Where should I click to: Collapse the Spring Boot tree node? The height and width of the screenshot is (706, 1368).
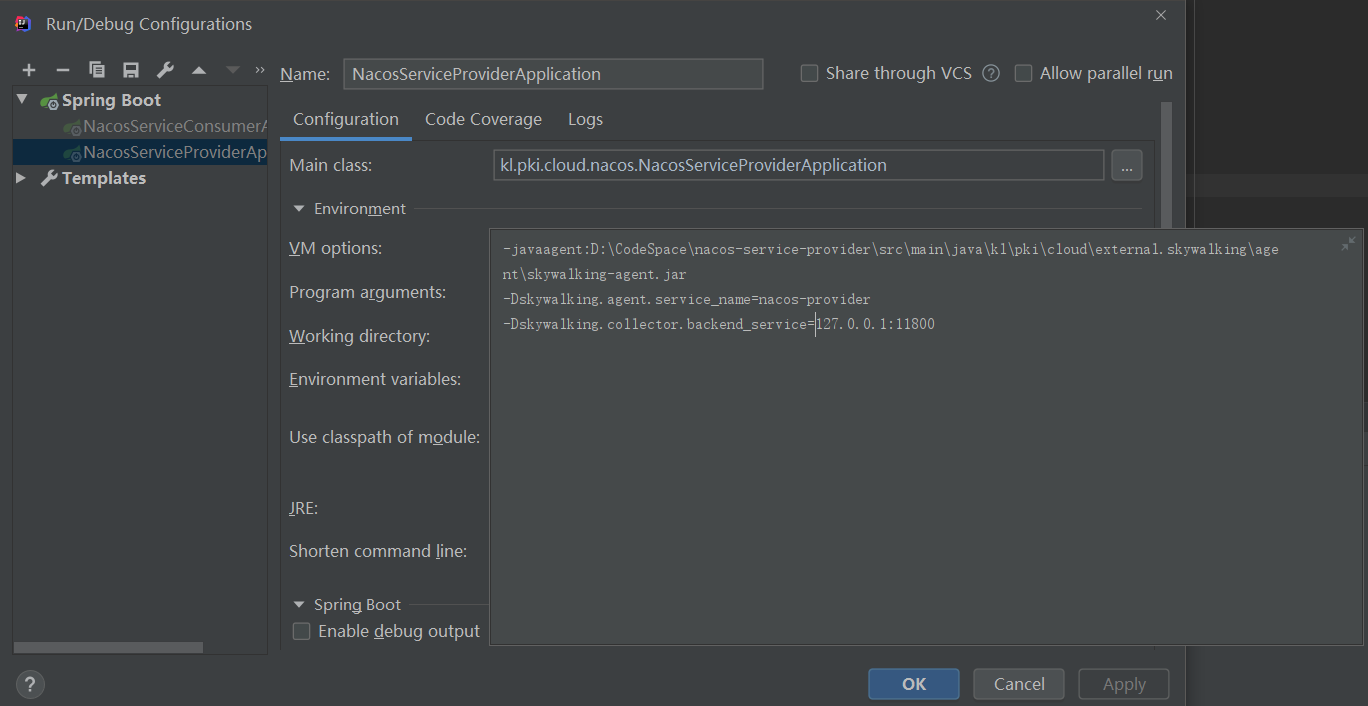[22, 99]
